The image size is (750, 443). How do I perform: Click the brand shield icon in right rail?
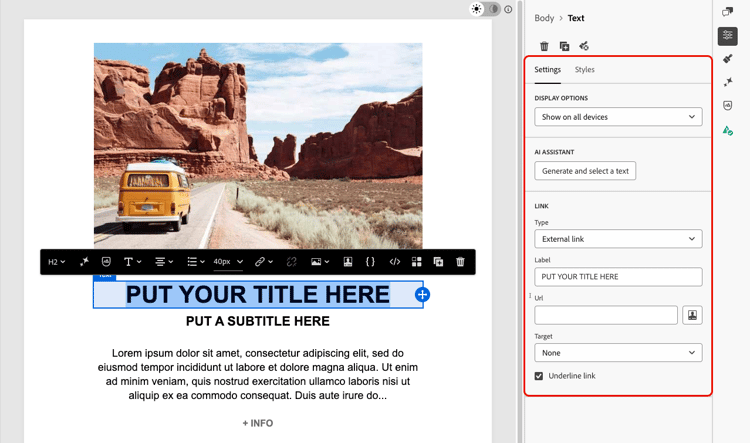tap(728, 105)
